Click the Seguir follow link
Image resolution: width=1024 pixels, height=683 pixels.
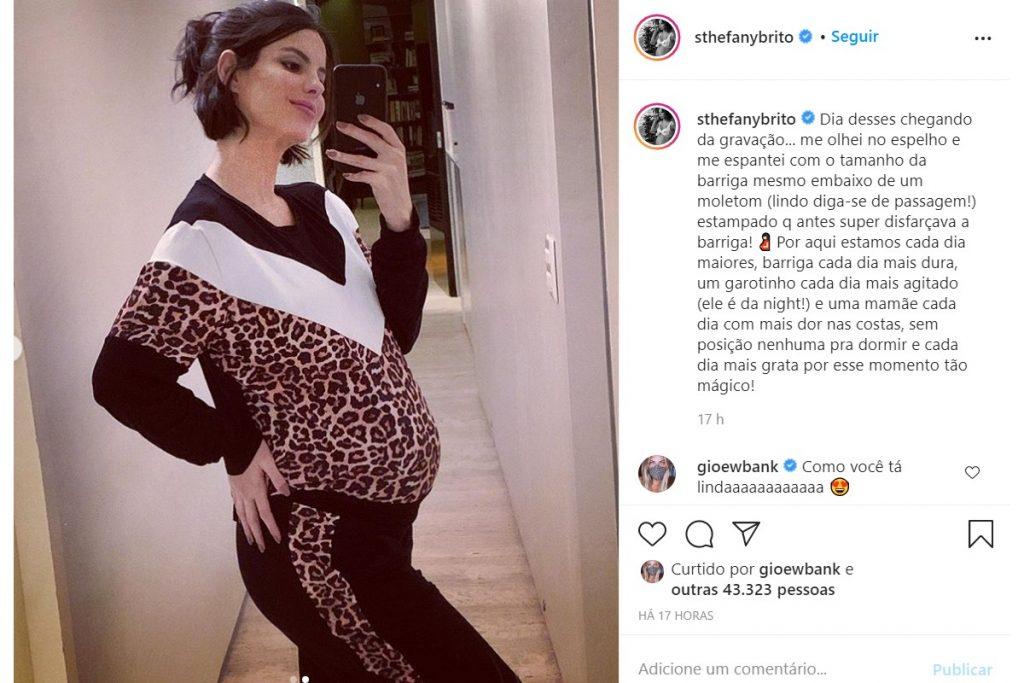coord(854,37)
